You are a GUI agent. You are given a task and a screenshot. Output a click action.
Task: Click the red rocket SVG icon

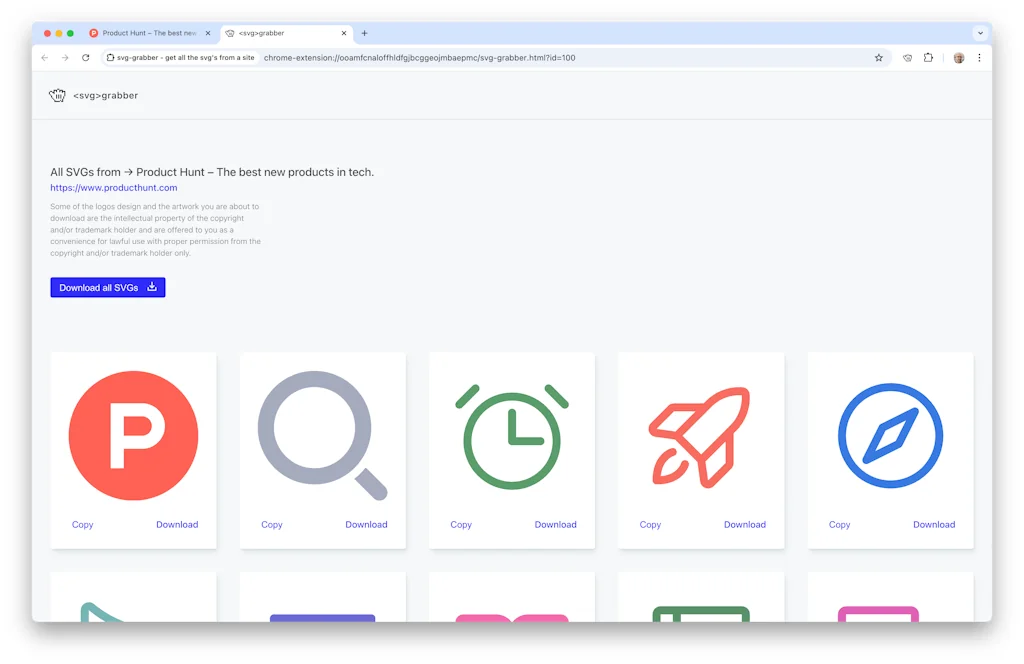[700, 436]
